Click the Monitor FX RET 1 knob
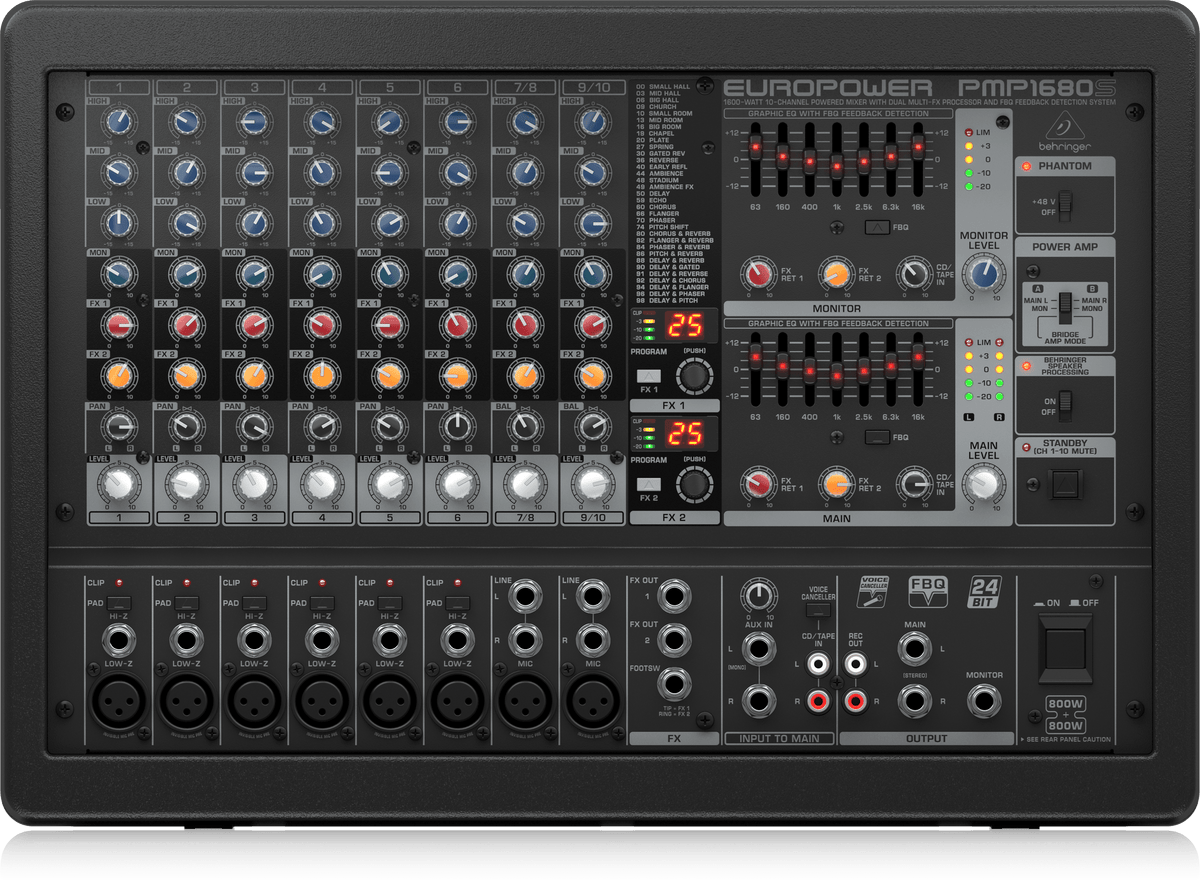 click(x=758, y=273)
